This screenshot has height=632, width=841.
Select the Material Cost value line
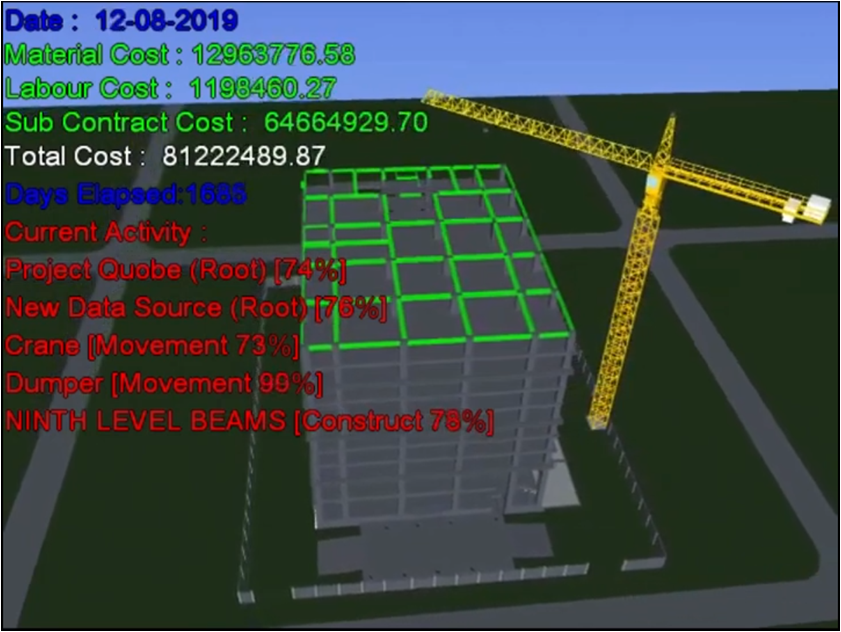pos(180,54)
